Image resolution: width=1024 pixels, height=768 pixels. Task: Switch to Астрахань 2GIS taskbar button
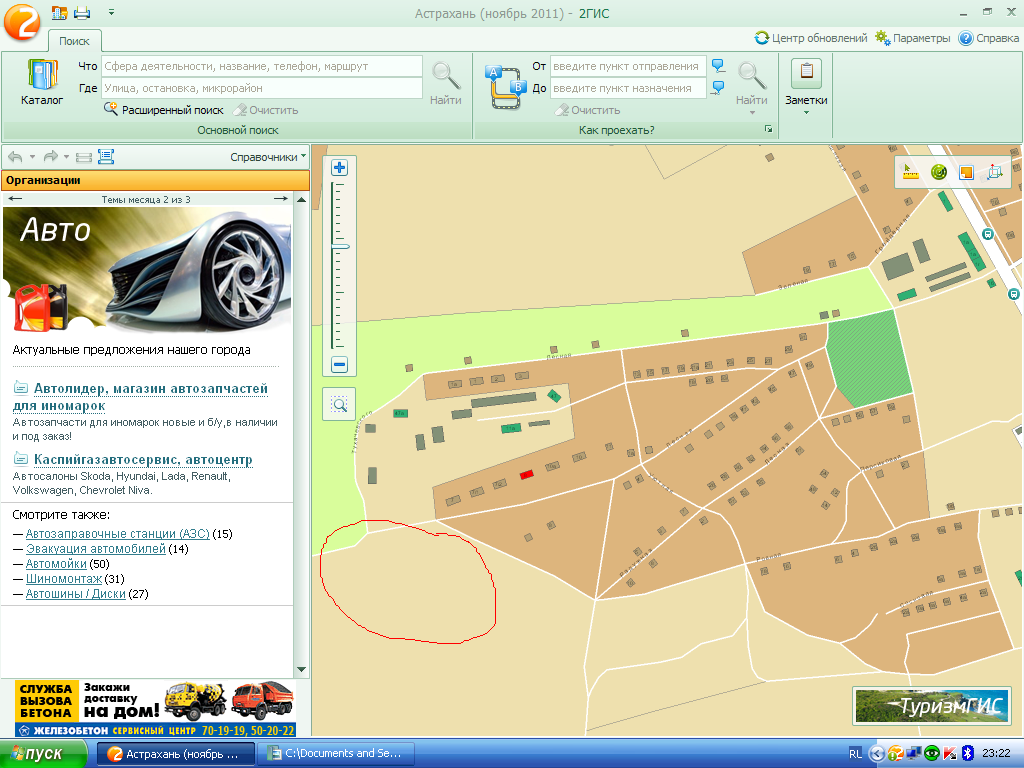[x=175, y=754]
